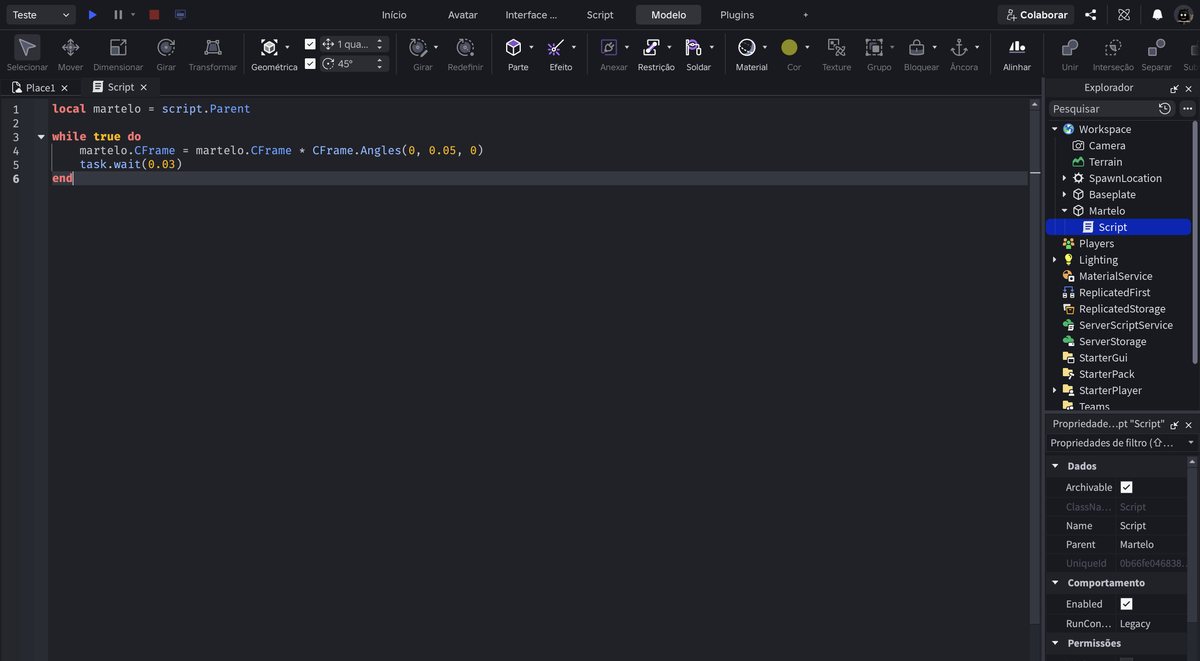1200x661 pixels.
Task: Switch to the Plugins tab
Action: pos(737,15)
